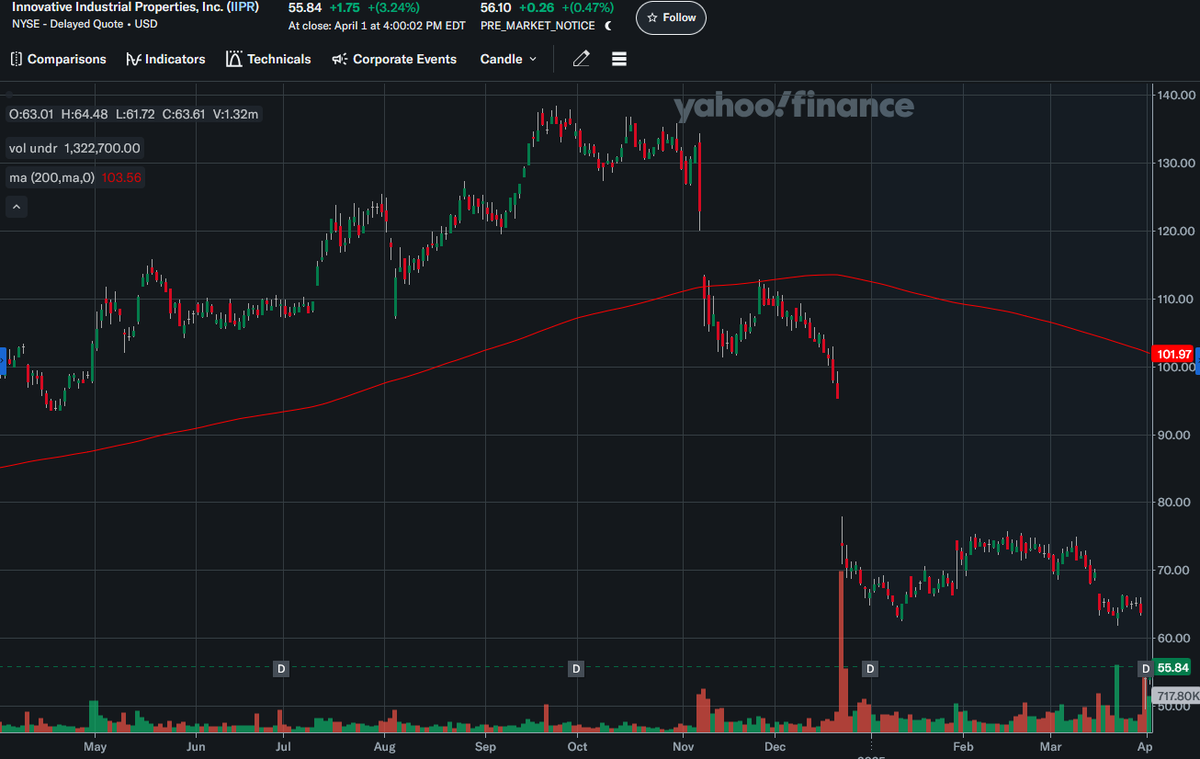Open the hamburger menu icon
Viewport: 1200px width, 759px height.
[619, 59]
